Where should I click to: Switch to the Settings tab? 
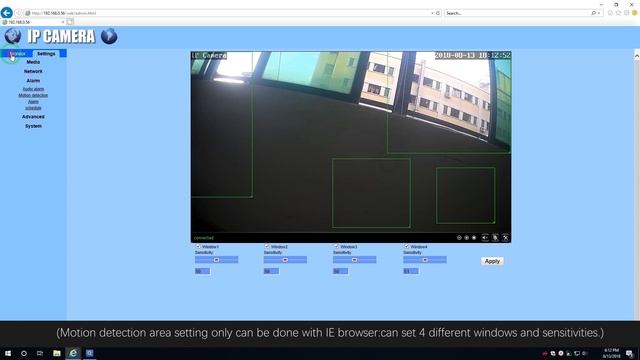[x=46, y=53]
